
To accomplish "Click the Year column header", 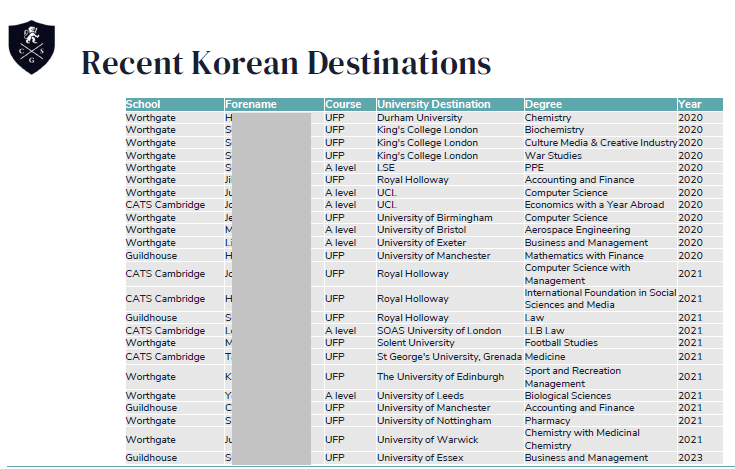I will click(x=700, y=104).
